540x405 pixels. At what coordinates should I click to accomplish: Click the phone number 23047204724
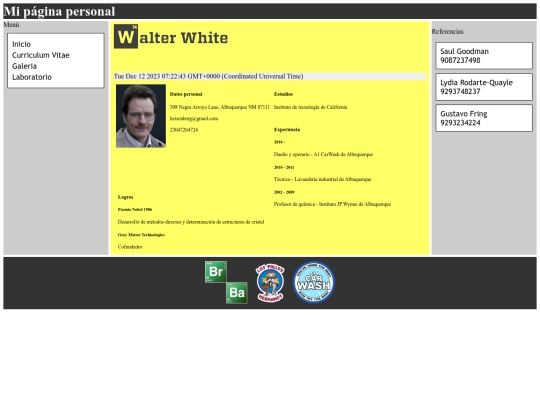click(x=184, y=130)
